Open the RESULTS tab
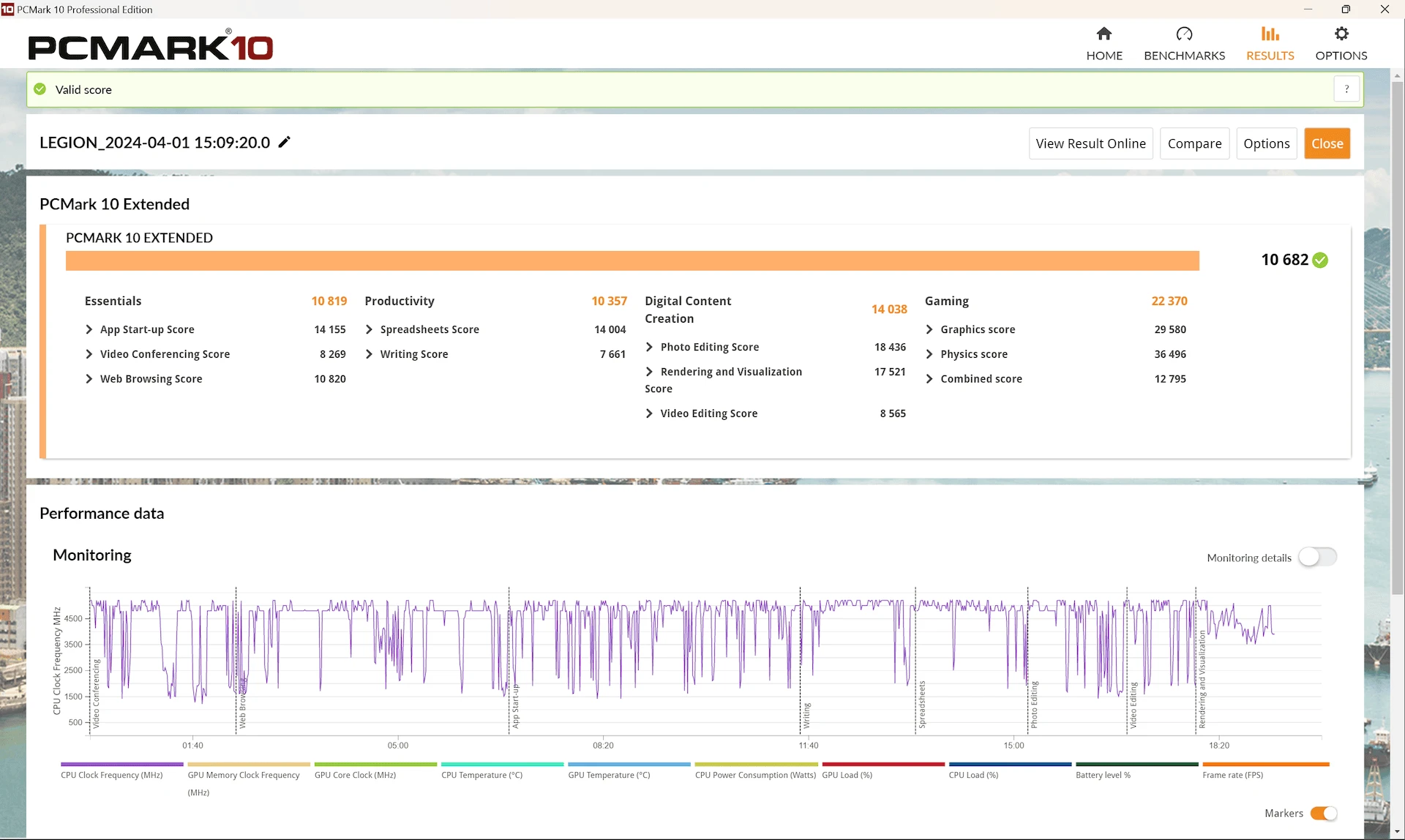Viewport: 1405px width, 840px height. (x=1270, y=44)
